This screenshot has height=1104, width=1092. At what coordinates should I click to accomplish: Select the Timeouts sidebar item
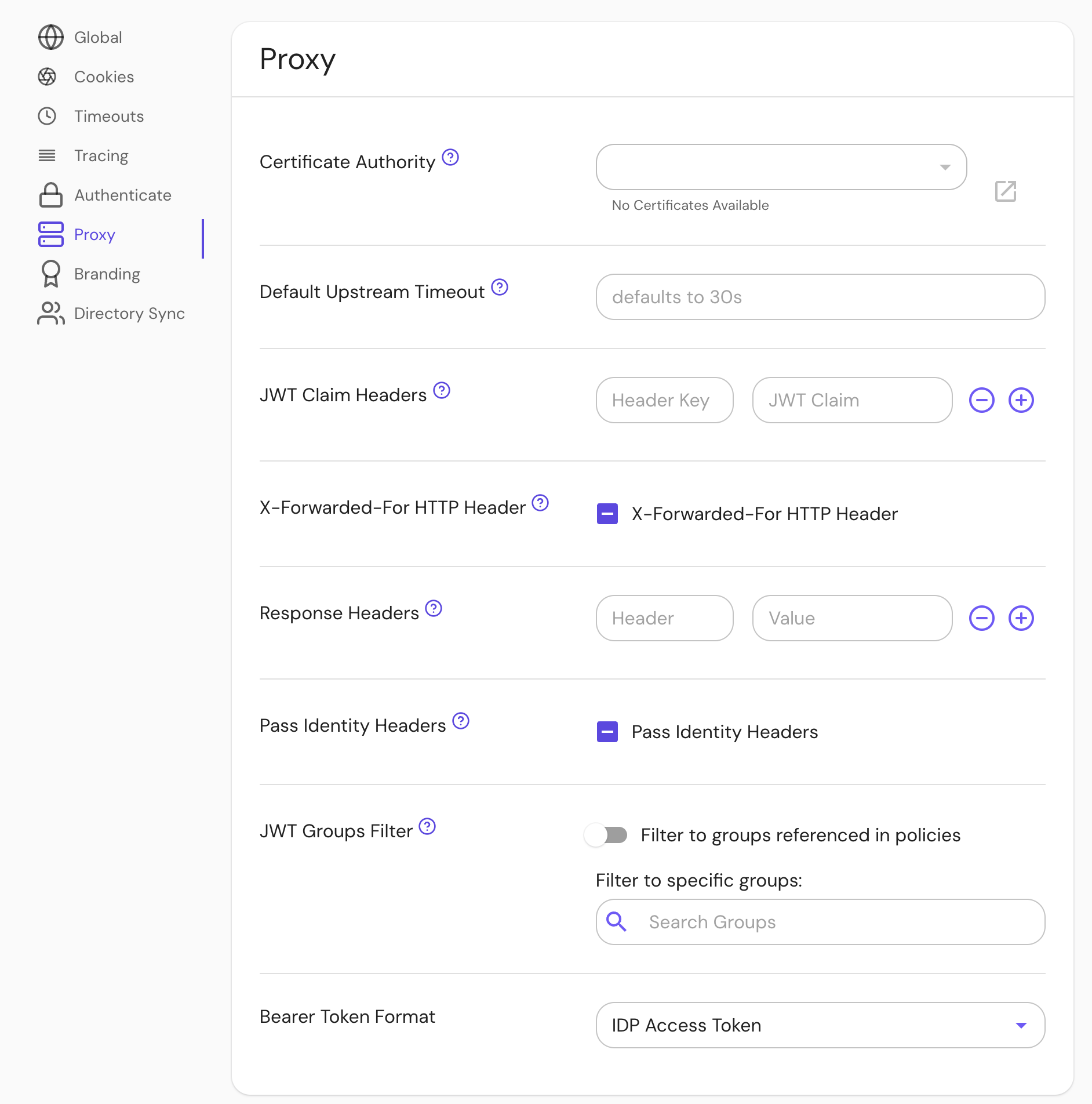pyautogui.click(x=108, y=117)
